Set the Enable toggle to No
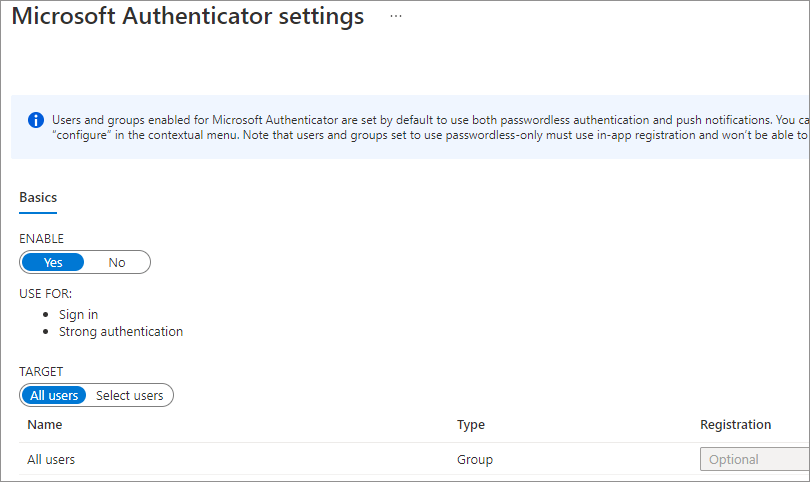810x482 pixels. pos(117,263)
